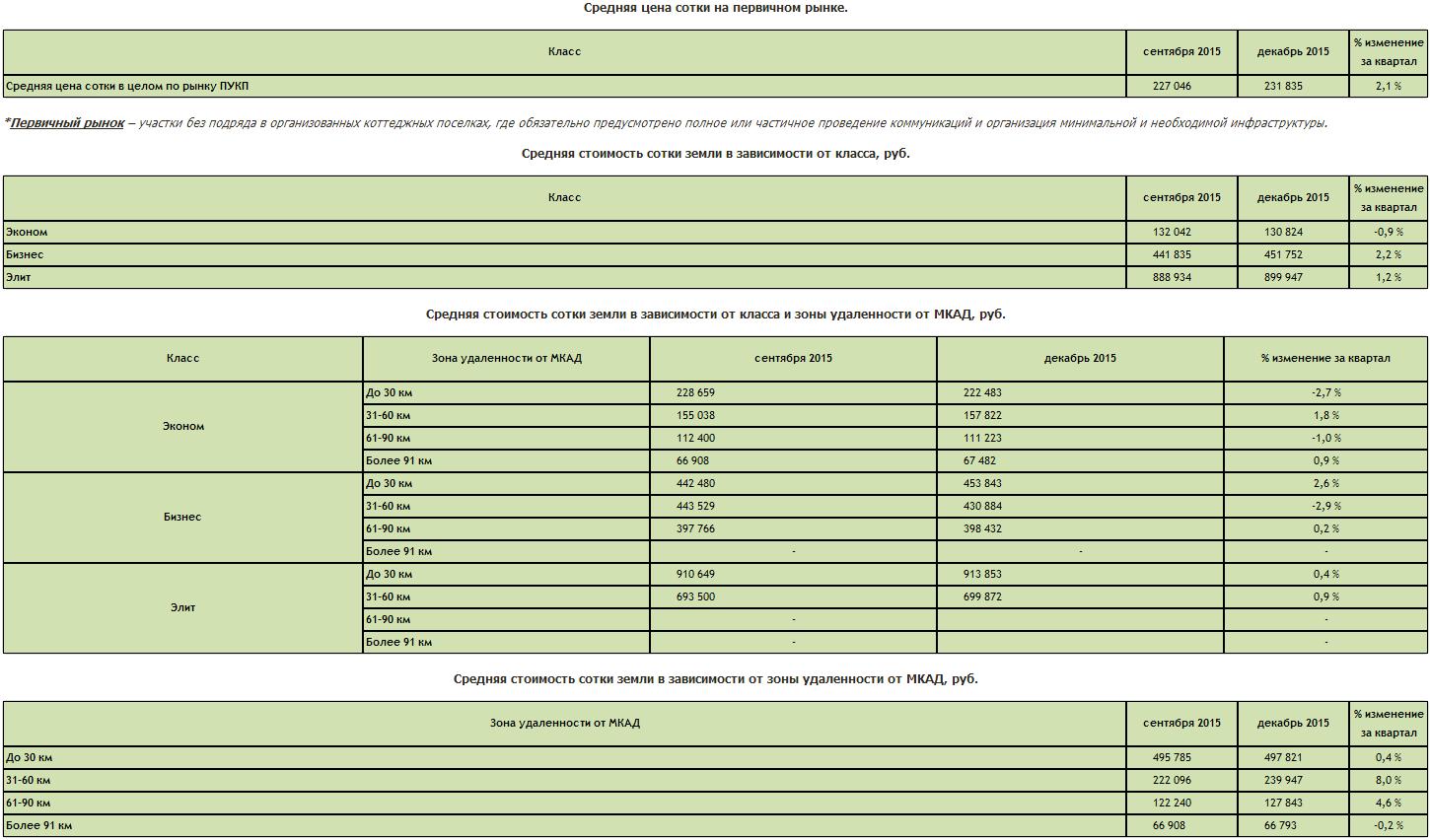Click the value 222 483
The width and height of the screenshot is (1430, 840).
(x=982, y=392)
